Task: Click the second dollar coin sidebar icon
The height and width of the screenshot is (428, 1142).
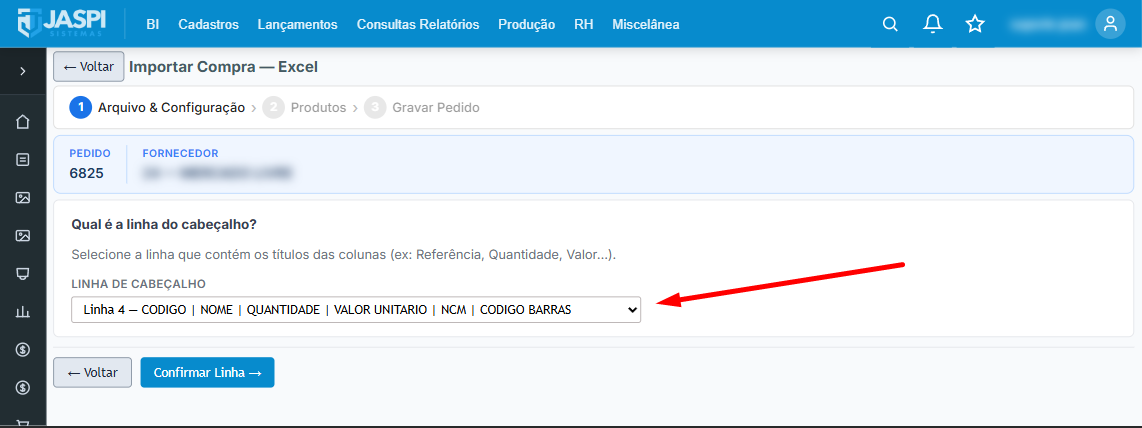Action: 23,387
